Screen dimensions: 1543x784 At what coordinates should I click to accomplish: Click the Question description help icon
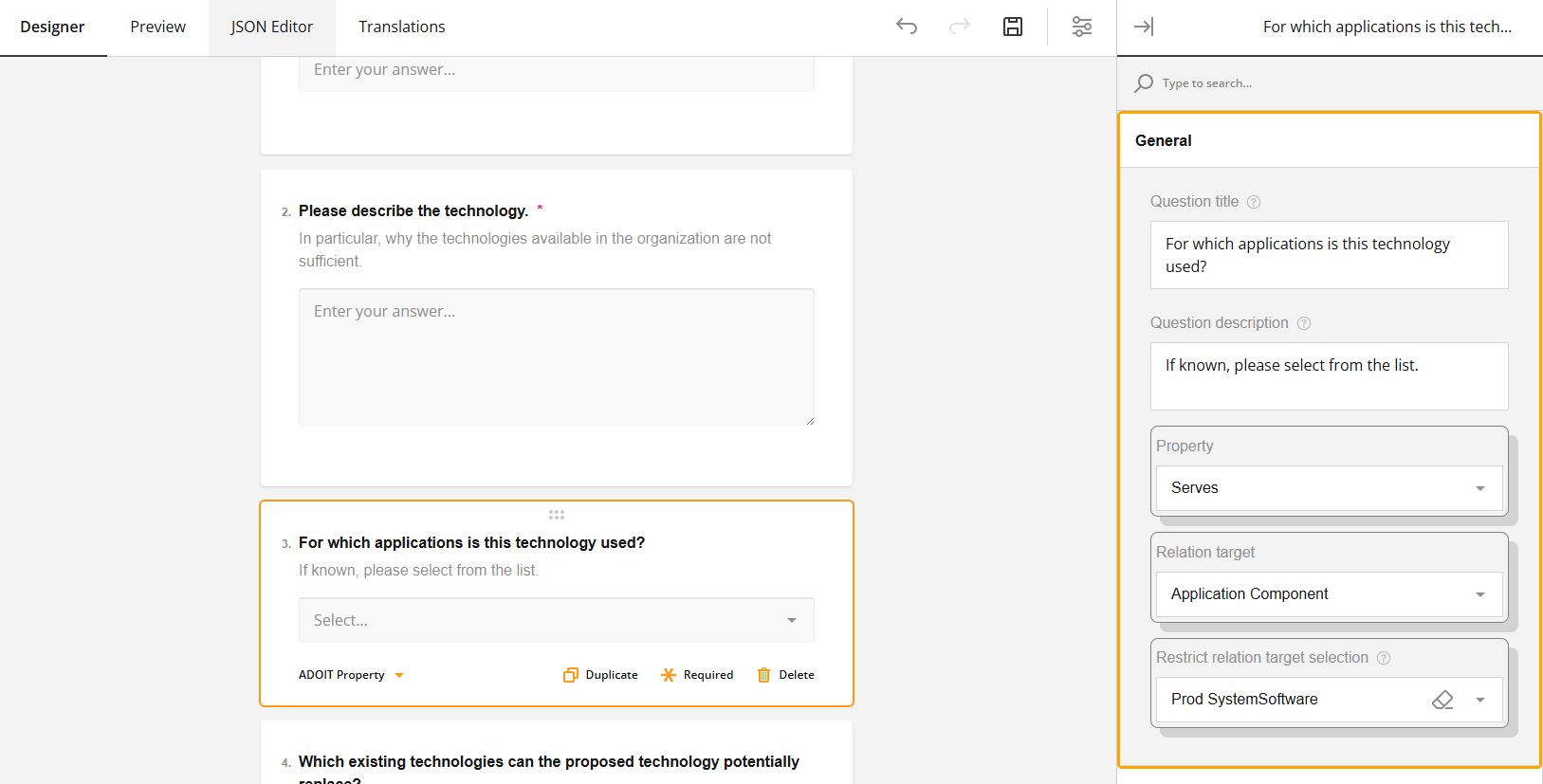click(x=1304, y=323)
